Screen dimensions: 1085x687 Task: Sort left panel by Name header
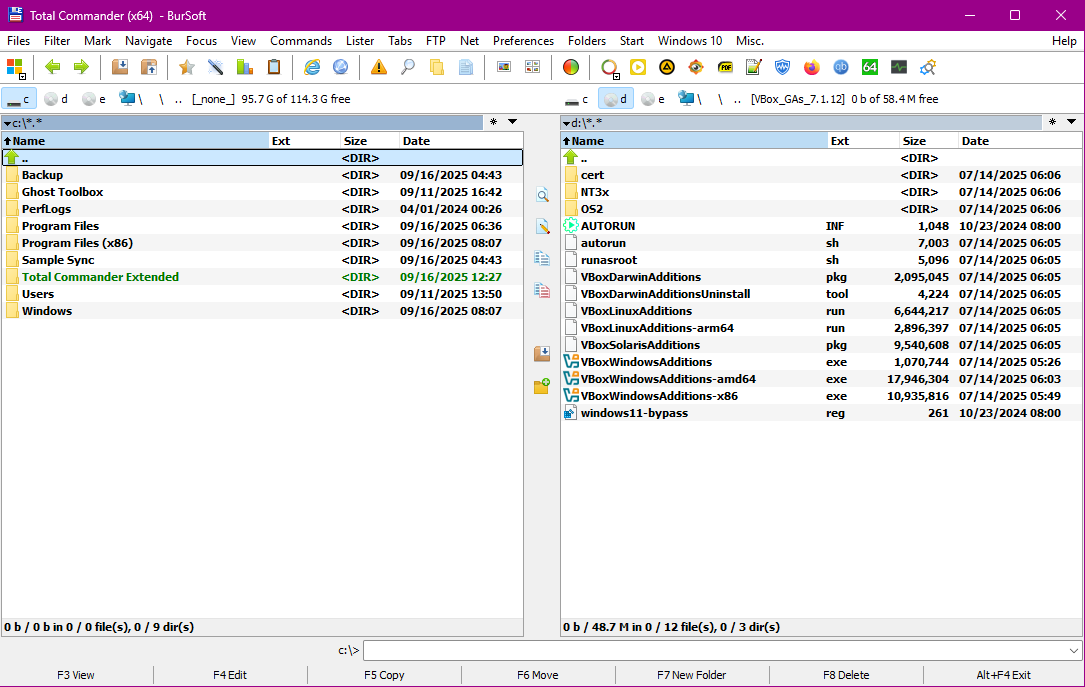[x=135, y=140]
